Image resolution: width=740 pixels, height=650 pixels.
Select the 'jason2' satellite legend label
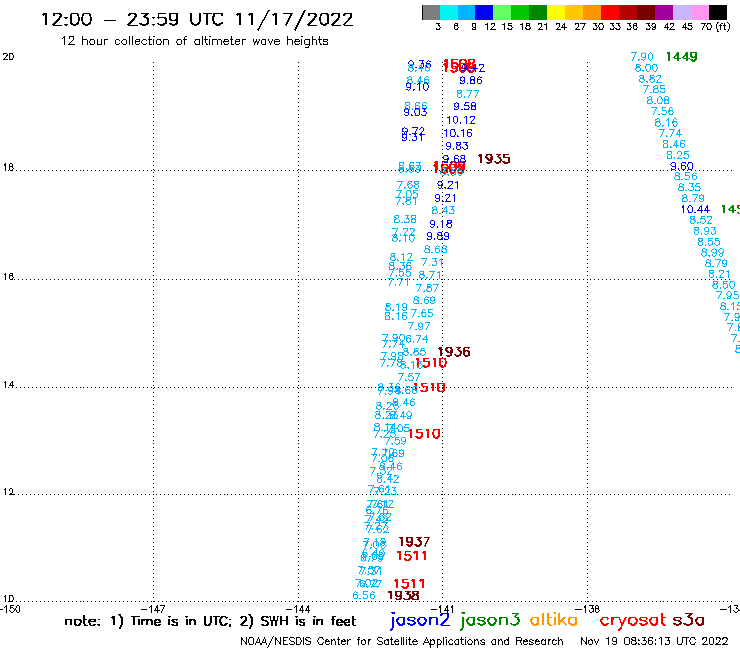(x=420, y=620)
